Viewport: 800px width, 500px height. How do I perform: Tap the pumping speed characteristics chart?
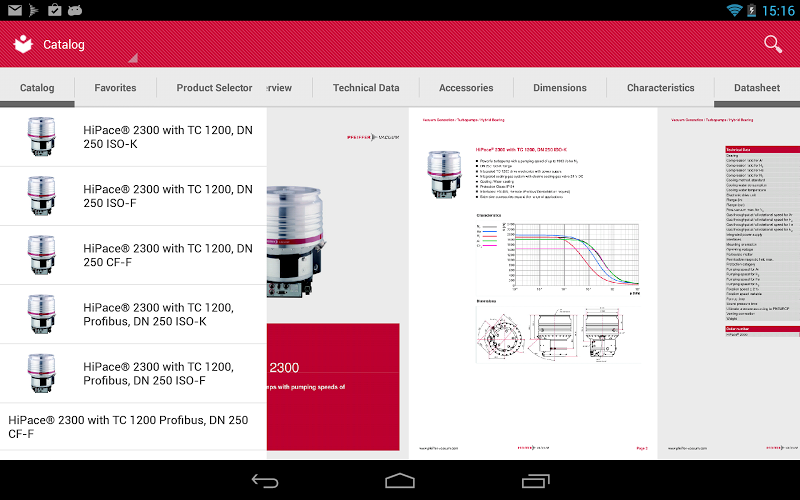(x=558, y=258)
